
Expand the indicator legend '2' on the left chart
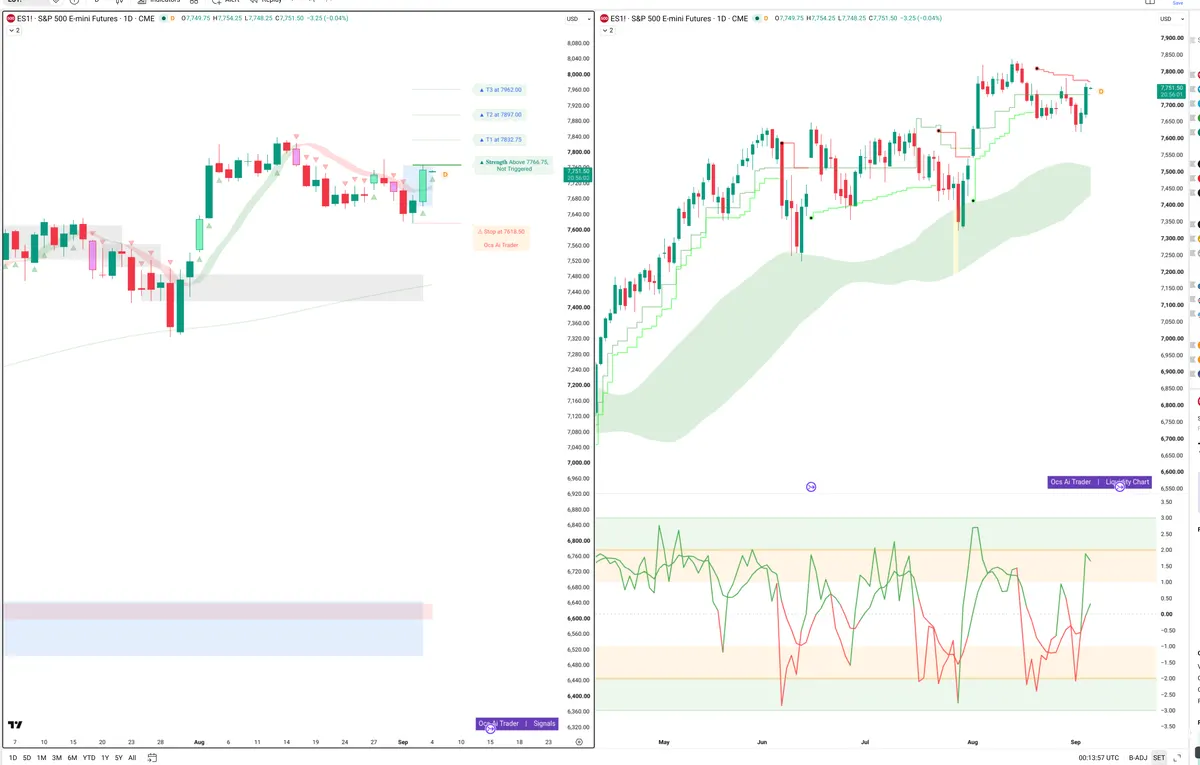[x=13, y=31]
